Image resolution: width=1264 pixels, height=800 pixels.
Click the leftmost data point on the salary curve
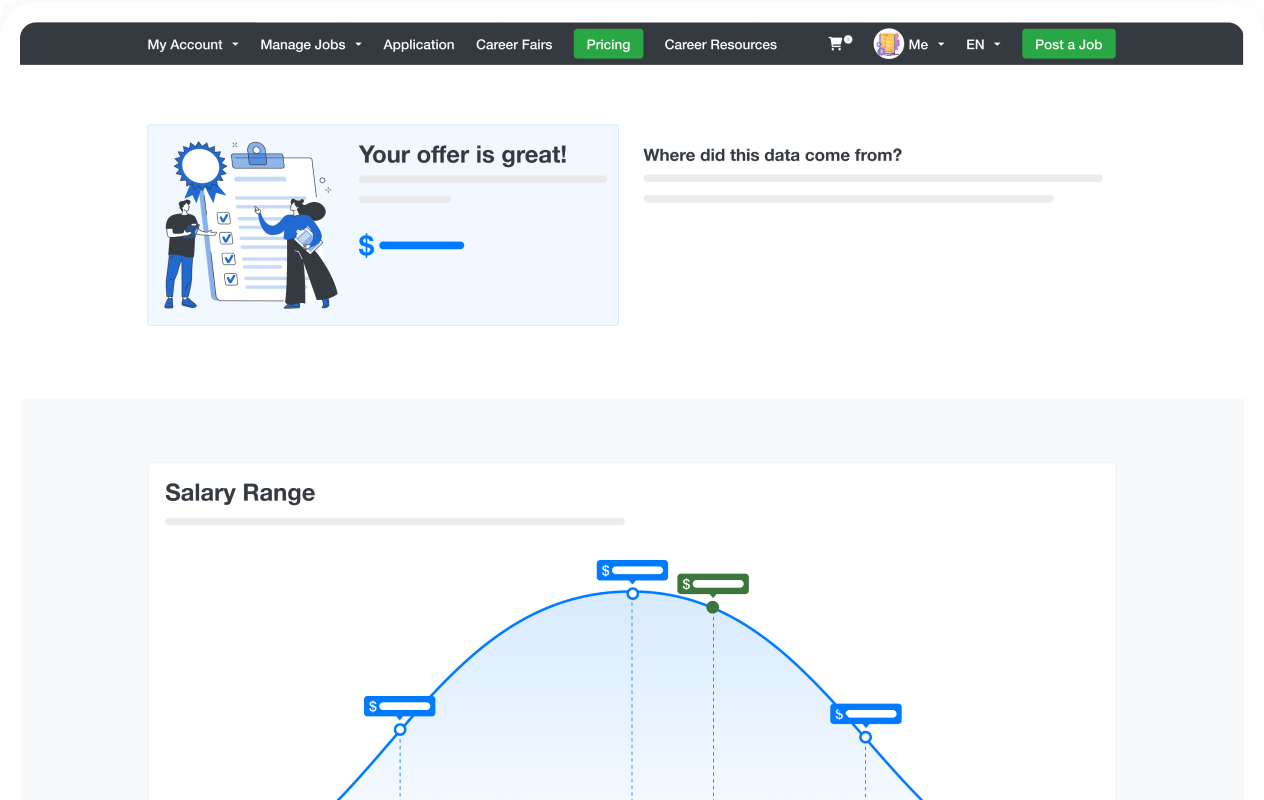pyautogui.click(x=400, y=731)
